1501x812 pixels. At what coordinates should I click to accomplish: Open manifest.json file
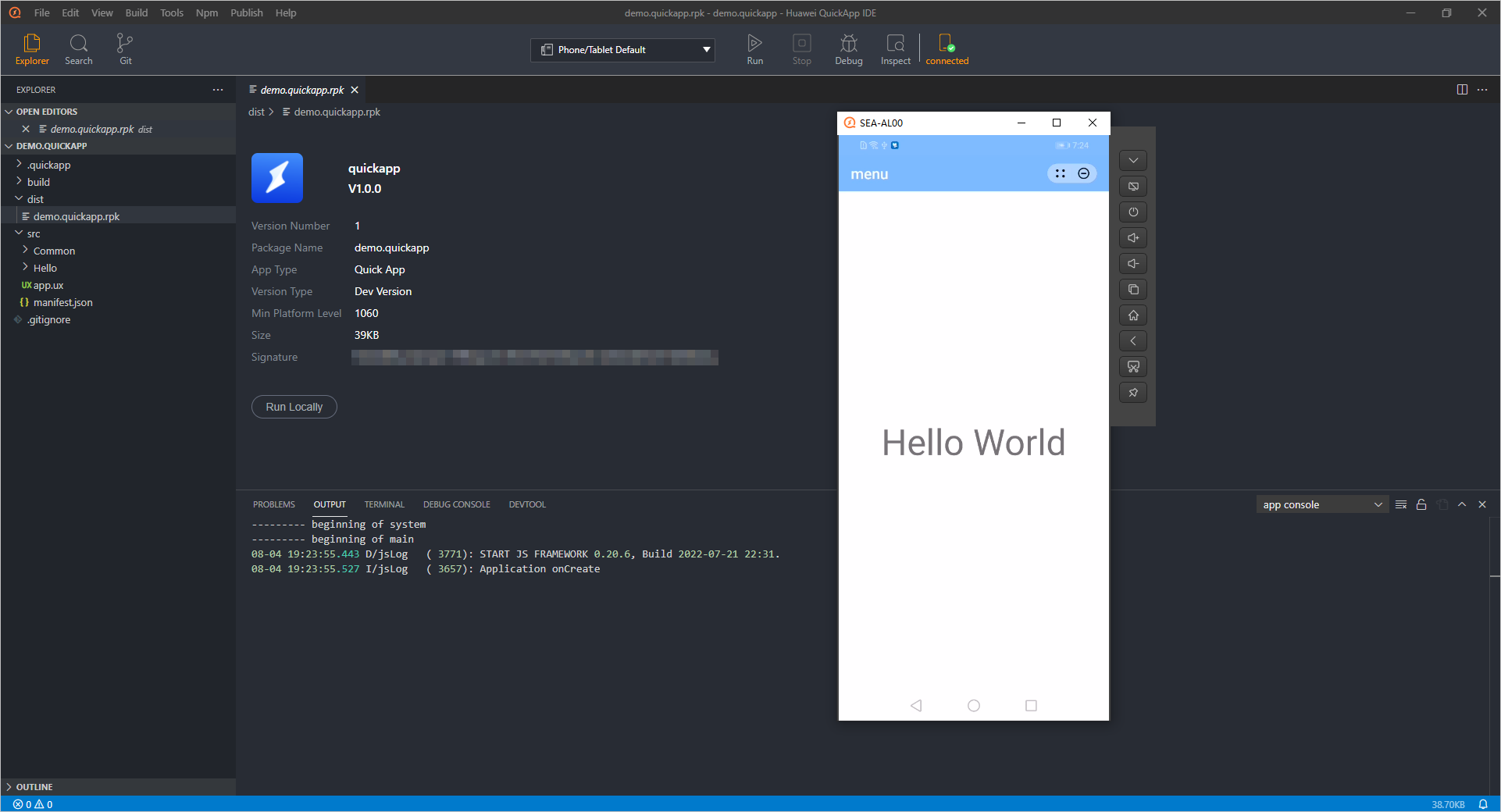118,302
